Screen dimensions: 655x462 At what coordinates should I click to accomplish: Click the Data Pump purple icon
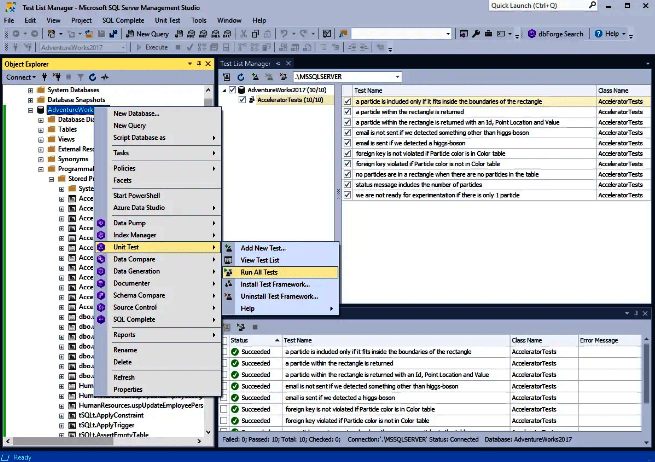click(x=100, y=223)
